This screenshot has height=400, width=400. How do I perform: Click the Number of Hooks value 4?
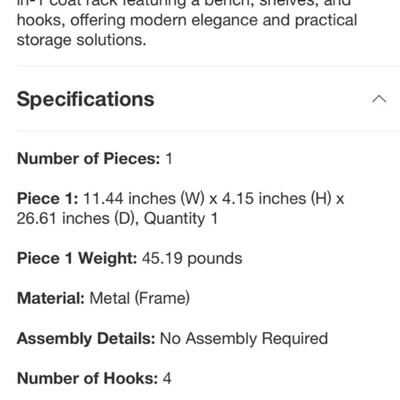coord(167,378)
